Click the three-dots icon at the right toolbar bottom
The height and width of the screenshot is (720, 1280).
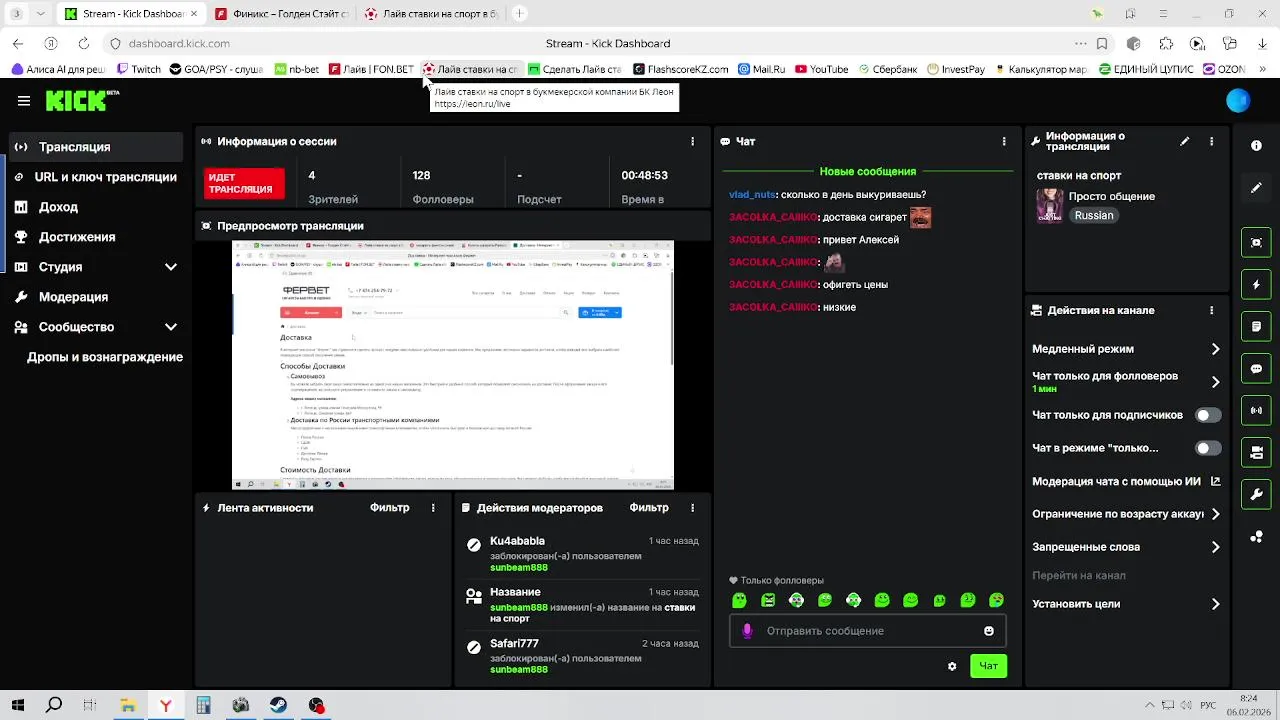[1257, 537]
